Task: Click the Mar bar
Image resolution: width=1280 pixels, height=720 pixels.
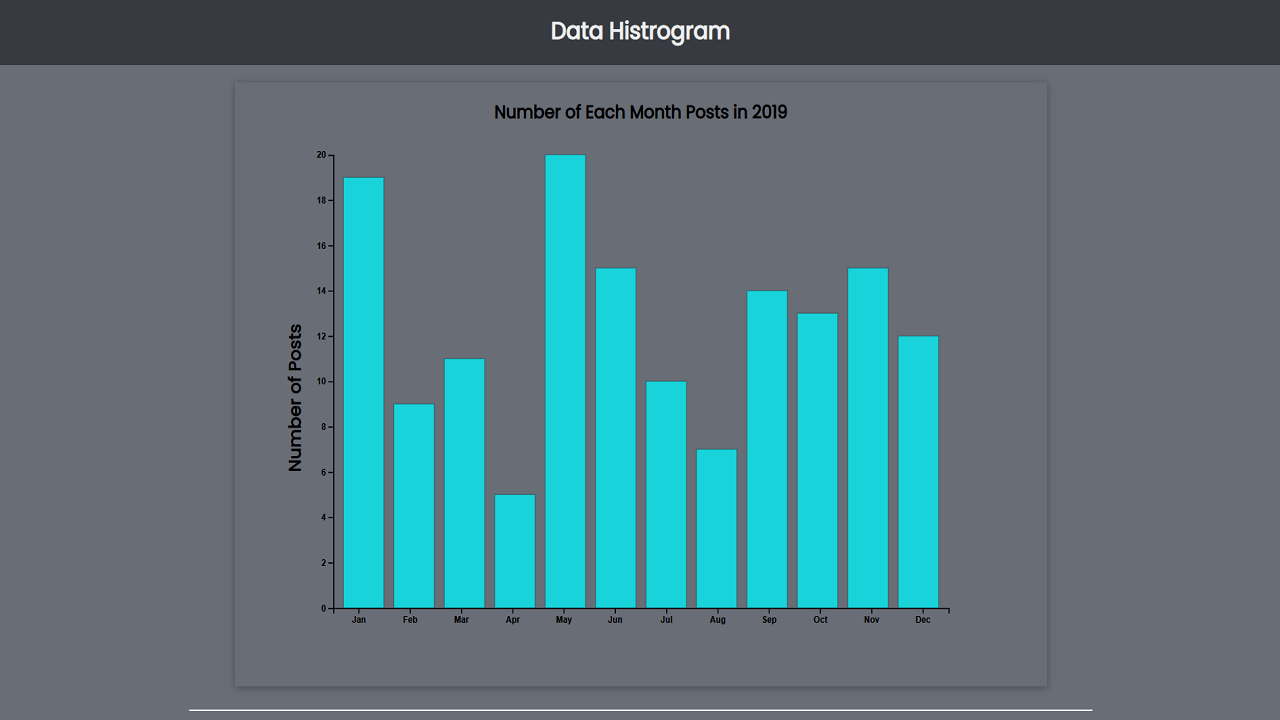Action: 464,483
